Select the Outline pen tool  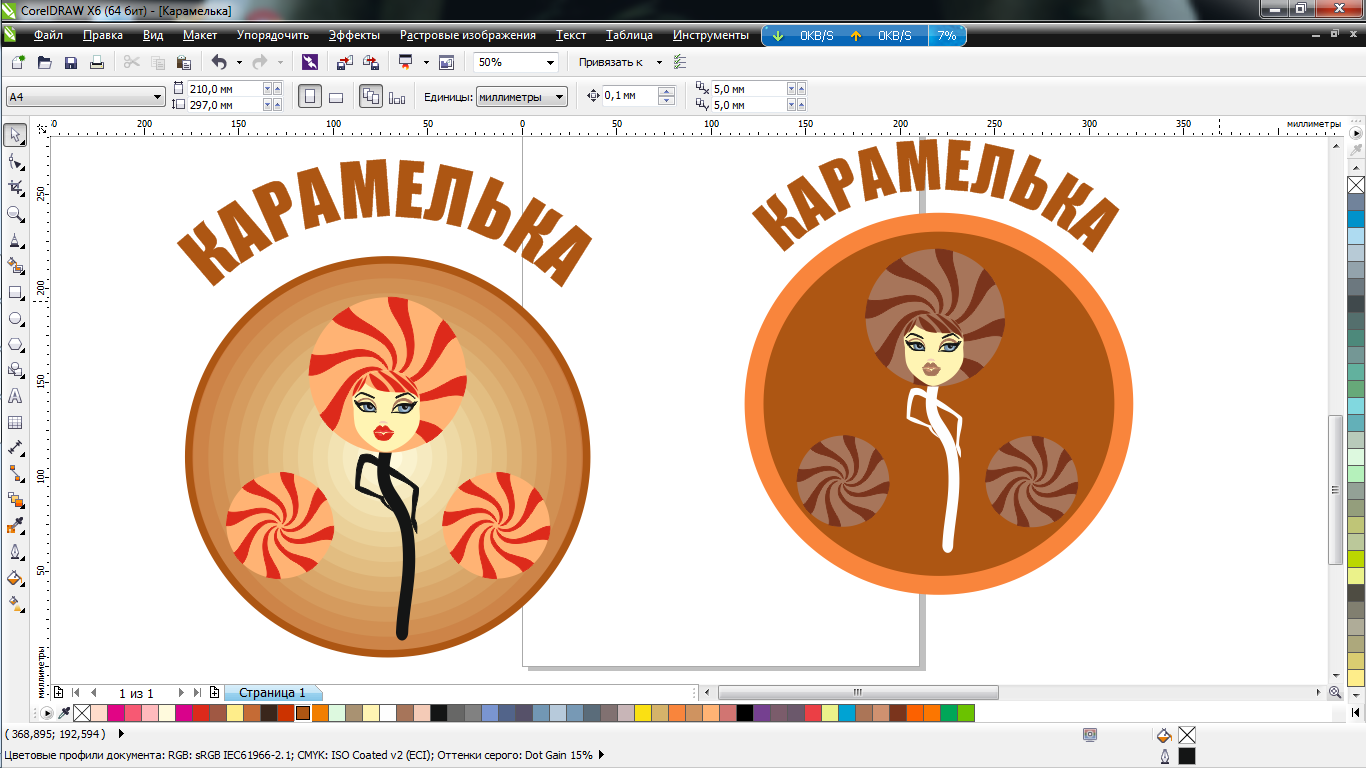click(15, 552)
